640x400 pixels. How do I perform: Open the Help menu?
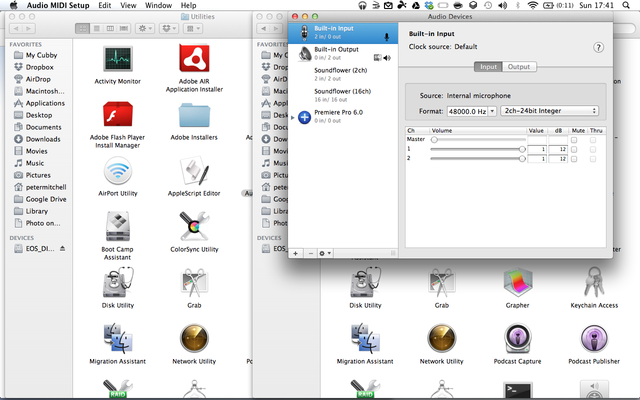pyautogui.click(x=188, y=5)
